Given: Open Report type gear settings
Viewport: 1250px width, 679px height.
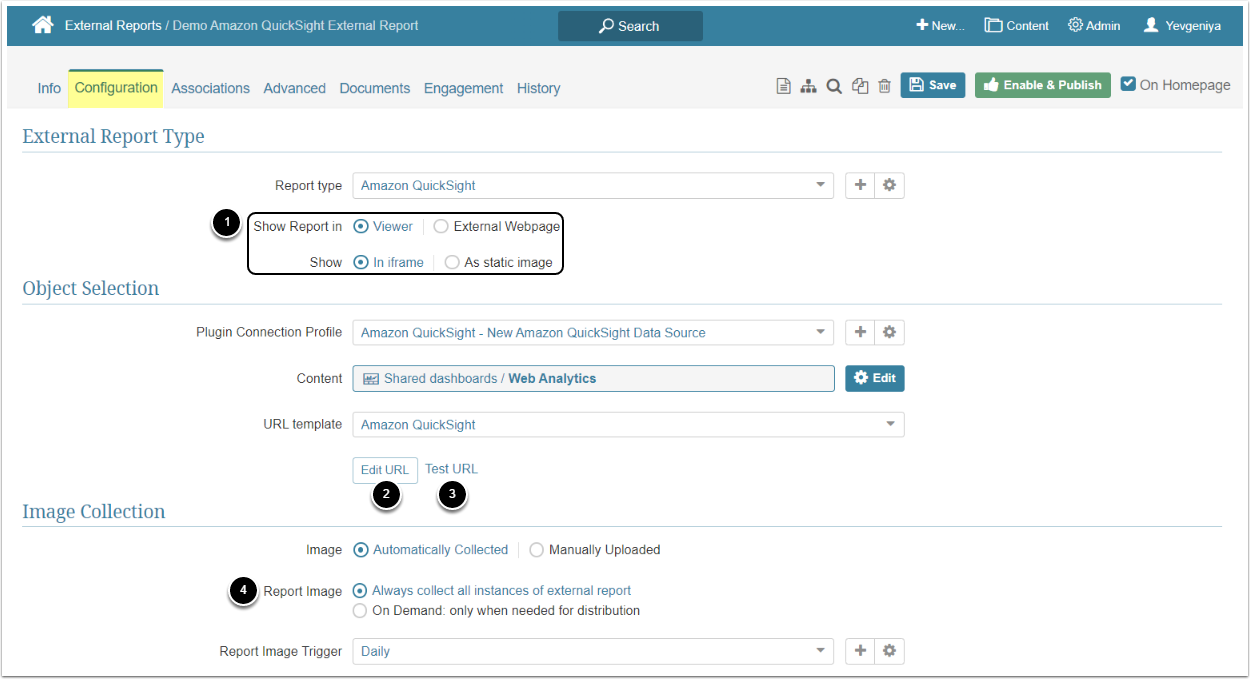Looking at the screenshot, I should (889, 185).
